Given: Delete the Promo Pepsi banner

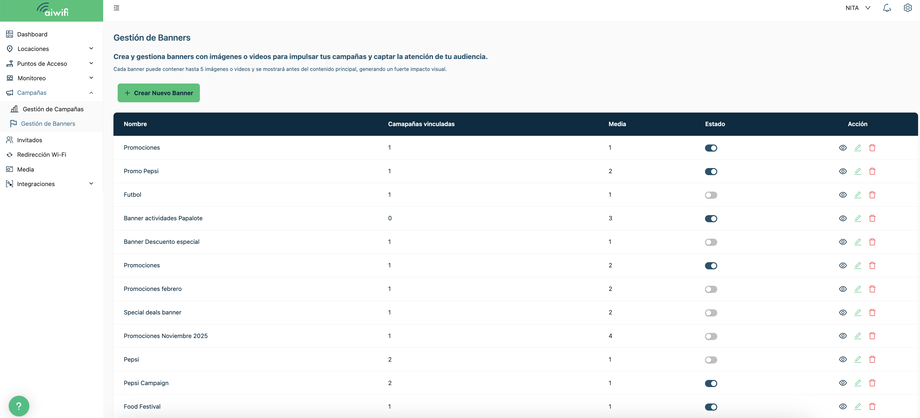Looking at the screenshot, I should (x=872, y=171).
